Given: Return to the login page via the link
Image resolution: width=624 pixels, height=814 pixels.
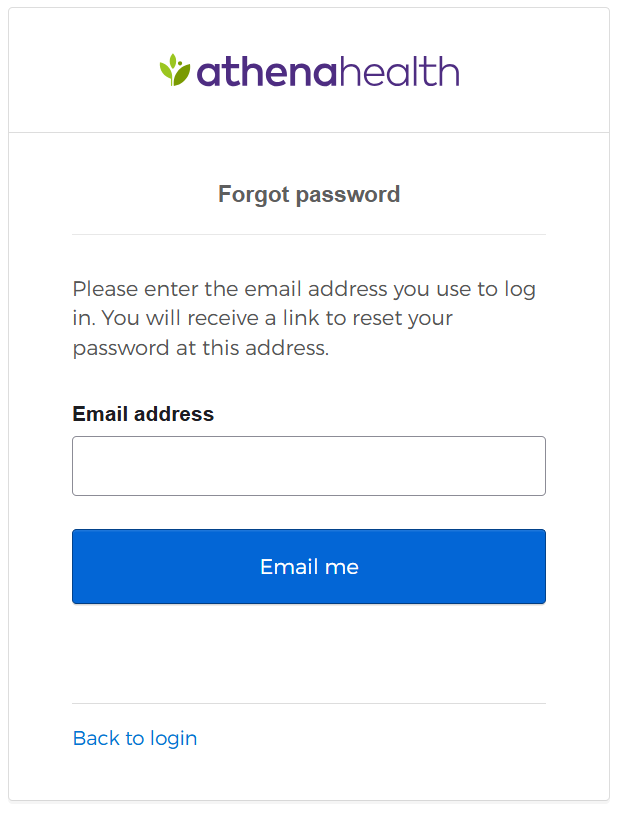Looking at the screenshot, I should [x=135, y=738].
